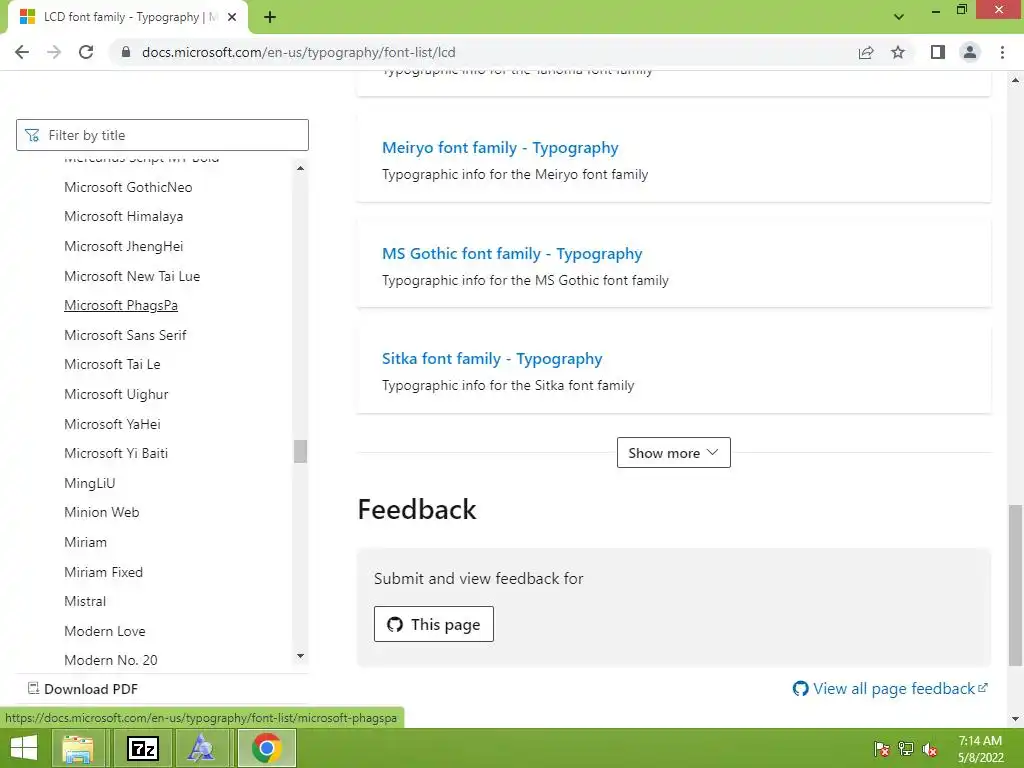The image size is (1024, 768).
Task: Click page scrollbar thumb
Action: (x=1015, y=584)
